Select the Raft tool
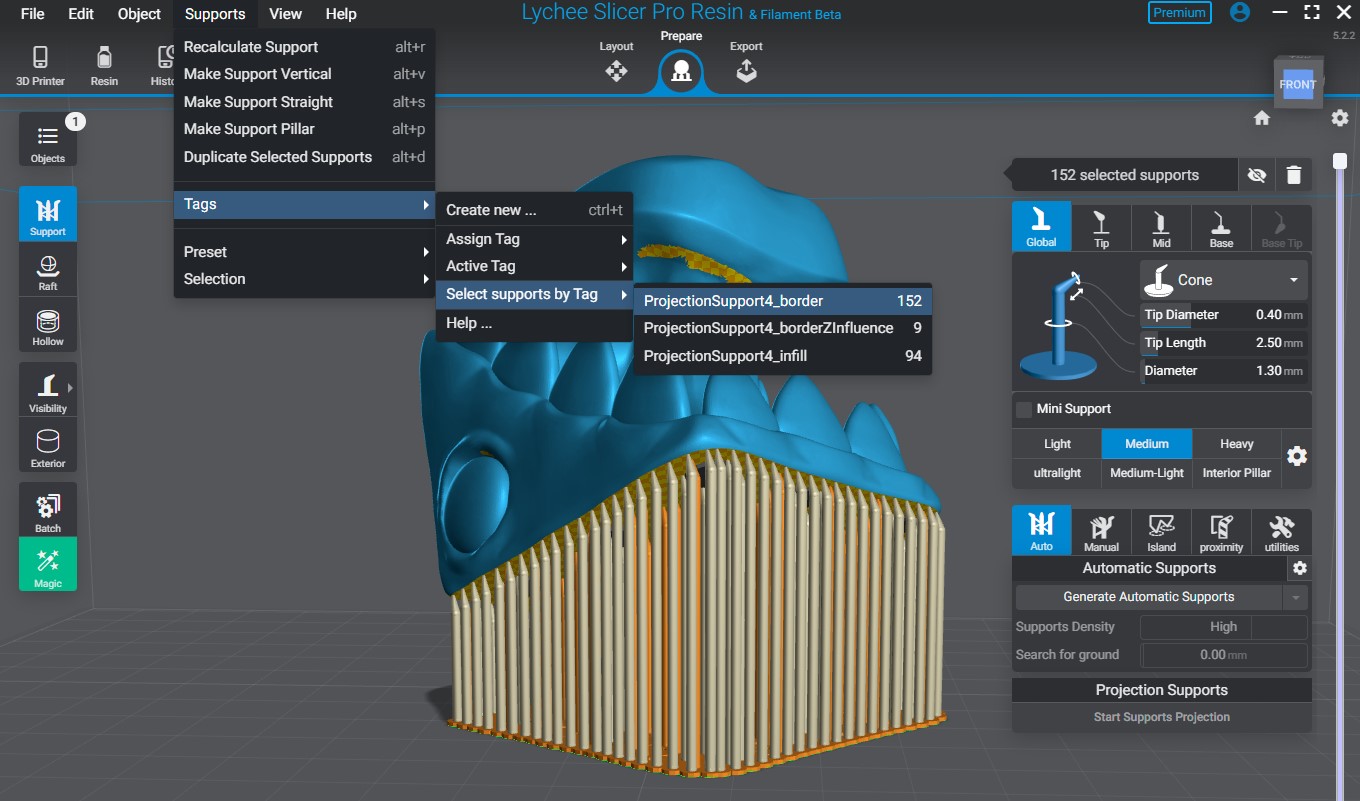The width and height of the screenshot is (1360, 801). (x=48, y=272)
